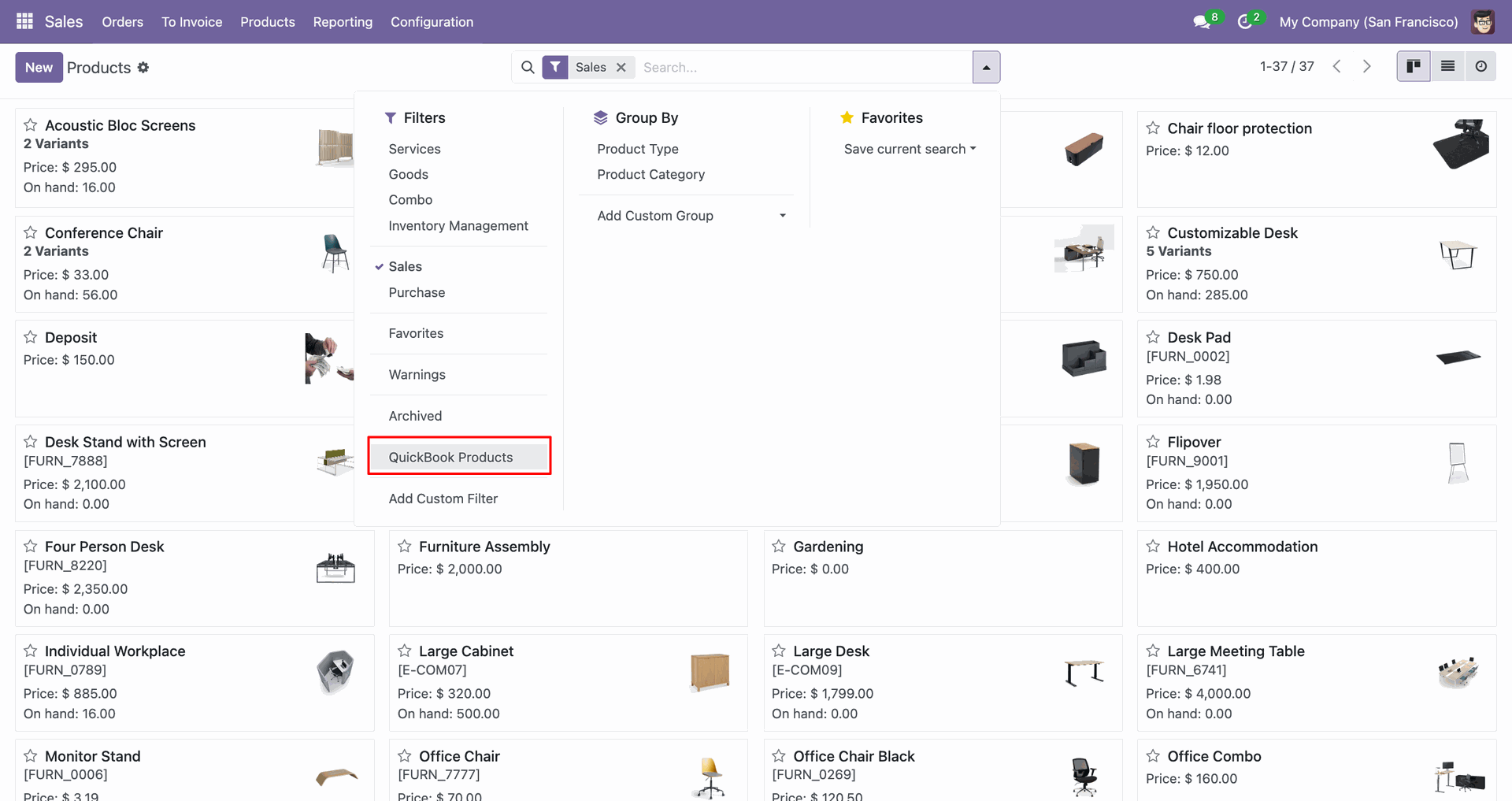The image size is (1512, 801).
Task: Open the Products settings gear
Action: [x=143, y=68]
